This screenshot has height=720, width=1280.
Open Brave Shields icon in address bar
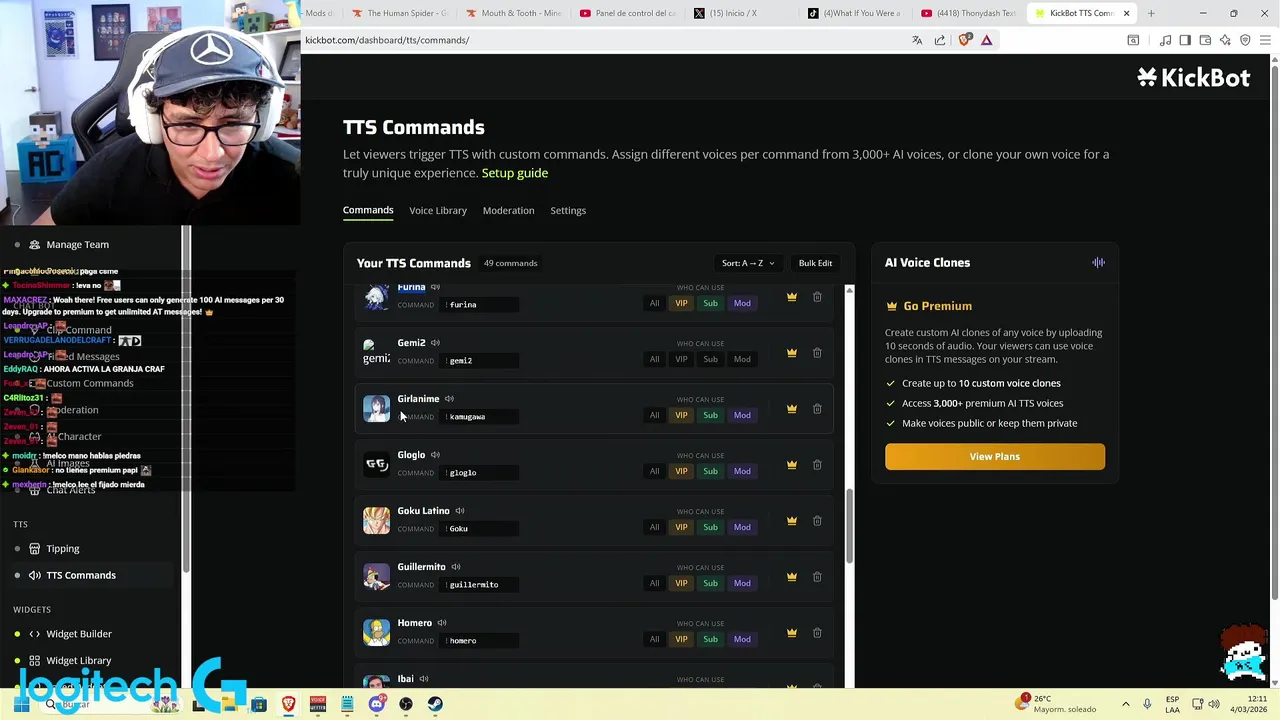964,40
